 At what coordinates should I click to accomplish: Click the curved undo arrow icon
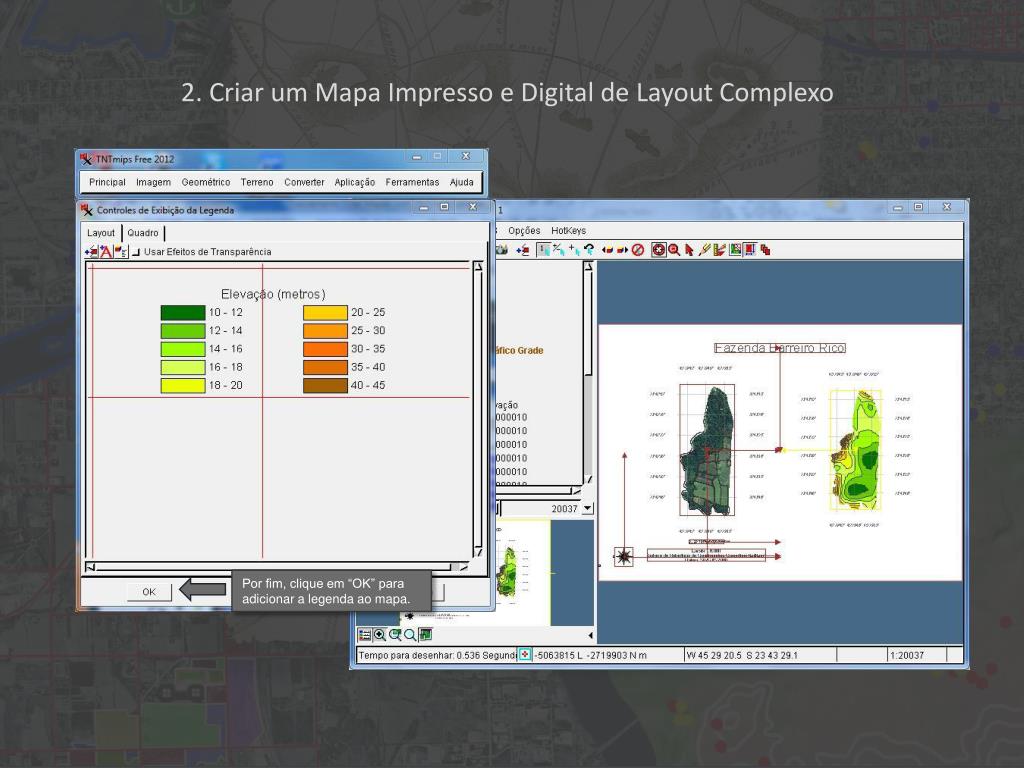point(590,250)
